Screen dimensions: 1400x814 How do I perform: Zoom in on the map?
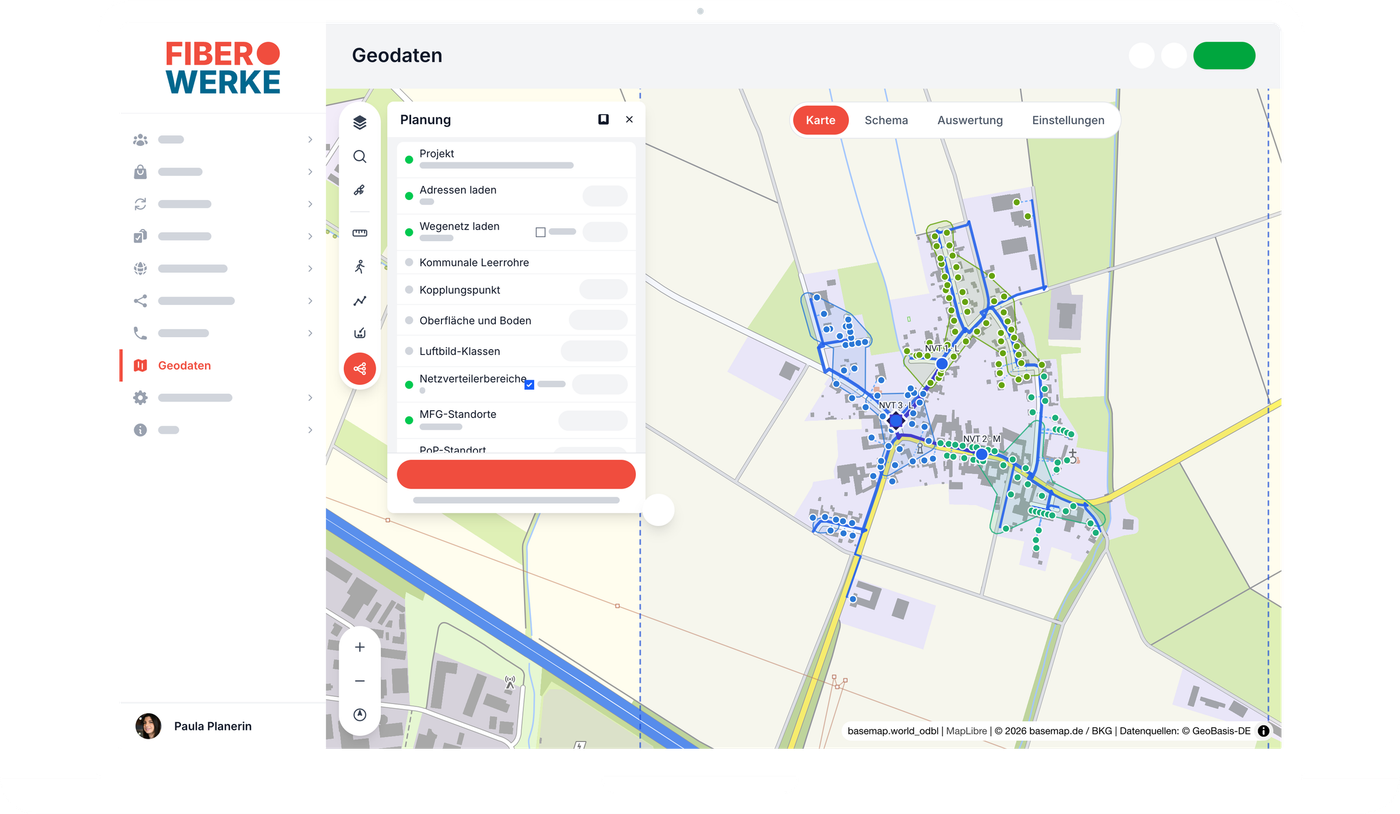(360, 647)
